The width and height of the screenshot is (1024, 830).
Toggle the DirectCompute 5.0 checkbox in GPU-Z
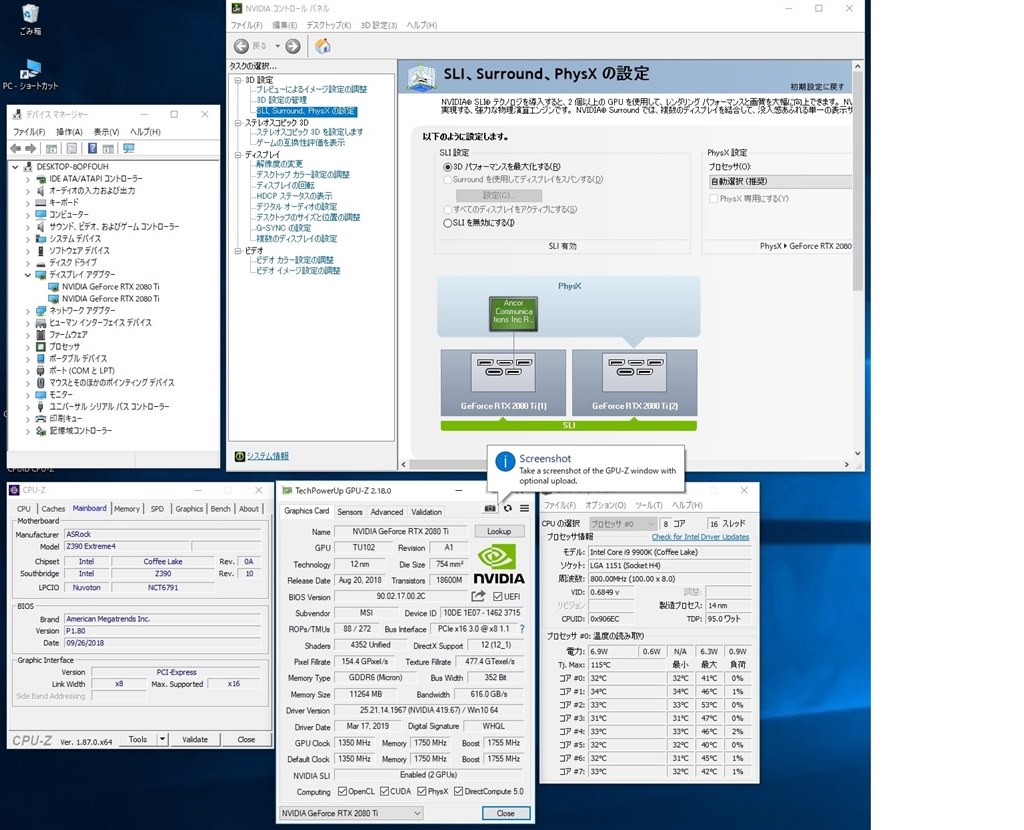(458, 791)
